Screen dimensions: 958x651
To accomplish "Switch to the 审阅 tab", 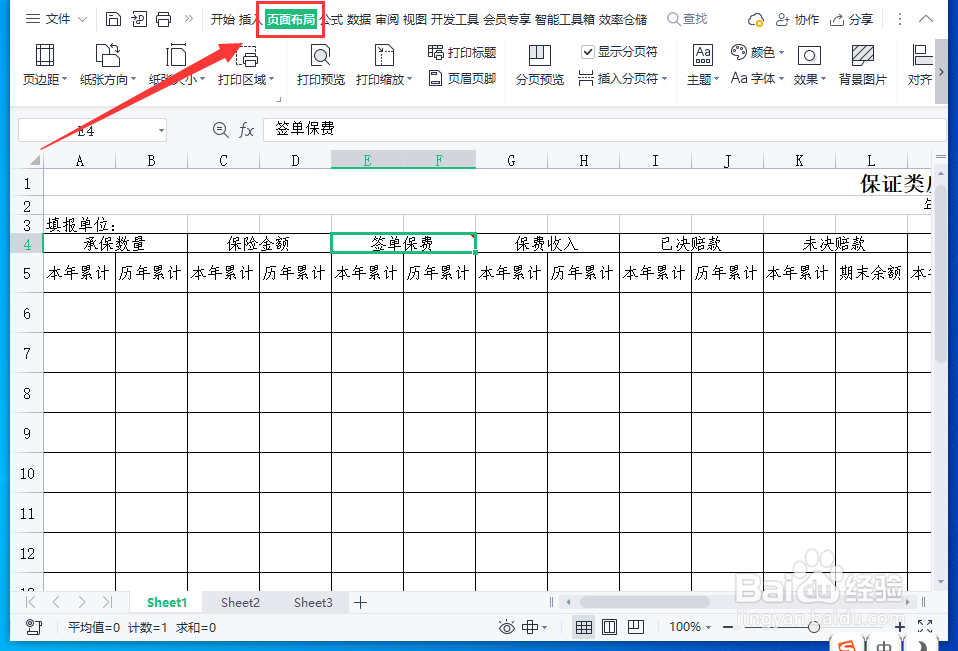I will coord(387,20).
